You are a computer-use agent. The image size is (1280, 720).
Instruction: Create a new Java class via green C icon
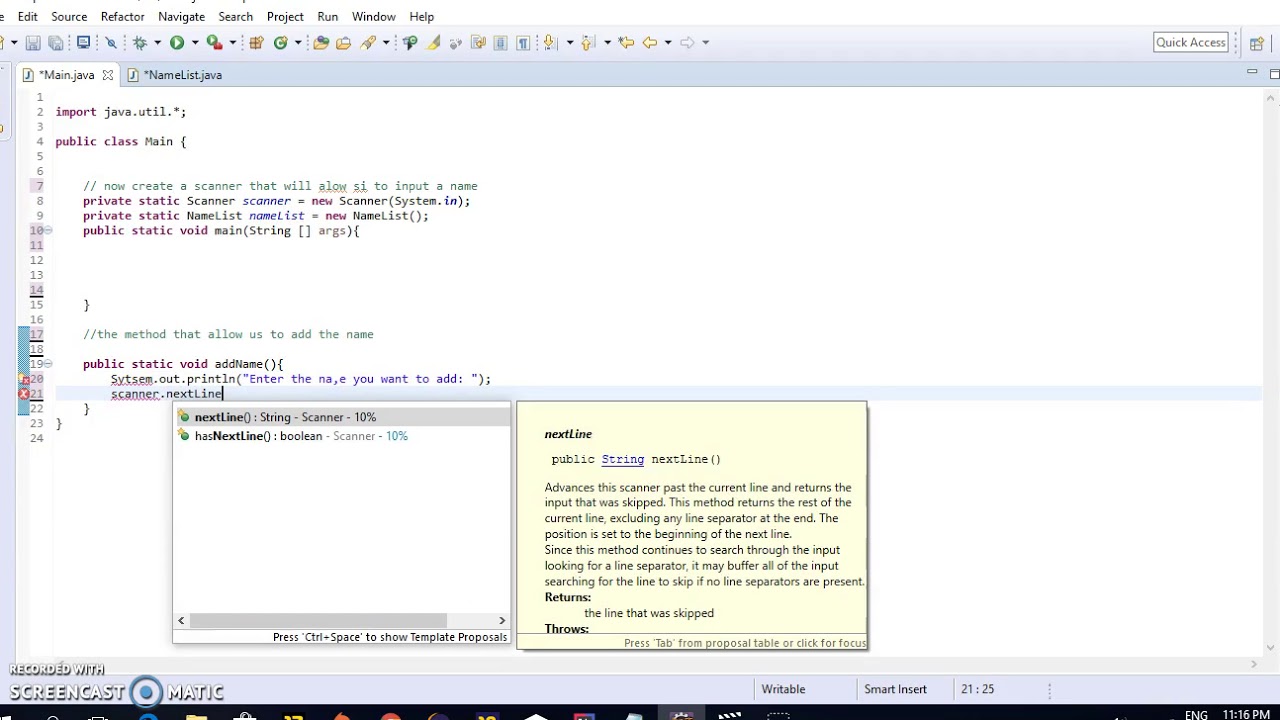tap(280, 42)
